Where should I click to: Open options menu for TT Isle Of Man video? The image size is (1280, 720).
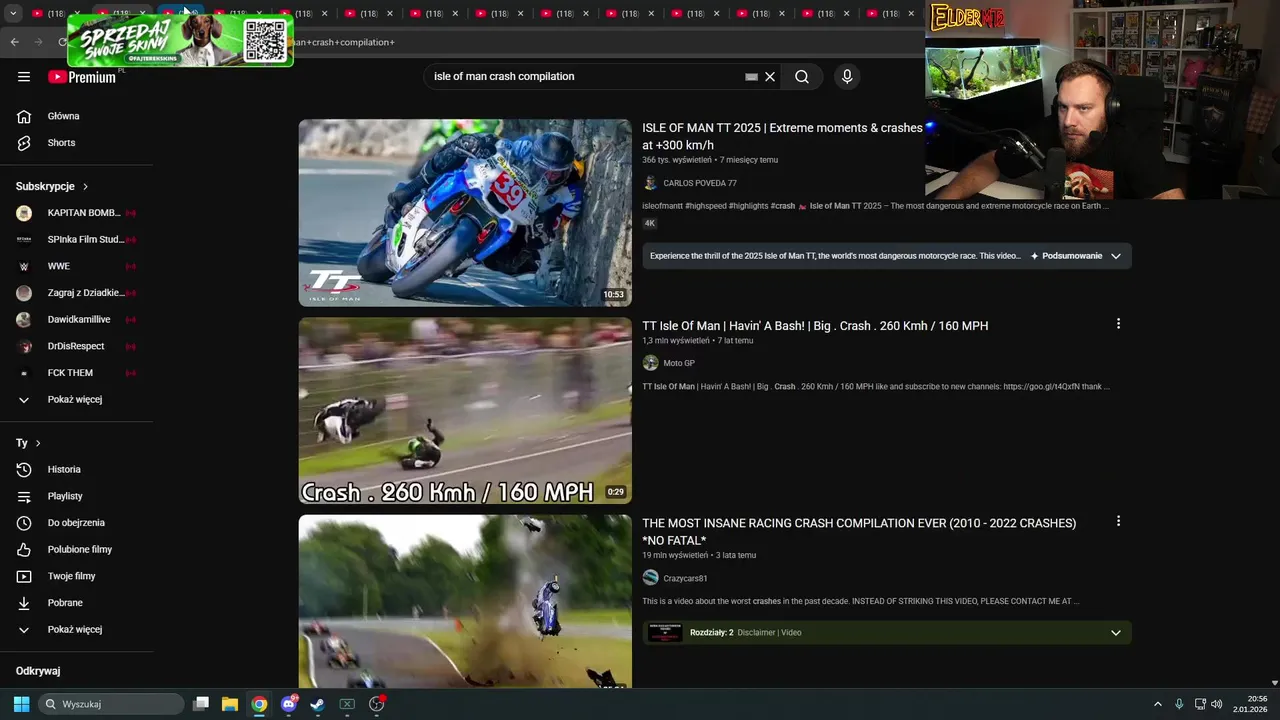[1118, 324]
